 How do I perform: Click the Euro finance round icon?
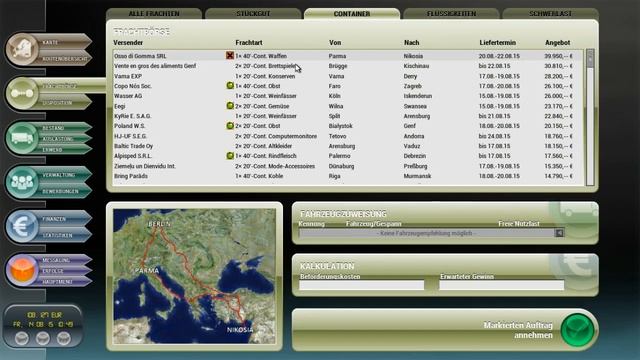(x=22, y=226)
